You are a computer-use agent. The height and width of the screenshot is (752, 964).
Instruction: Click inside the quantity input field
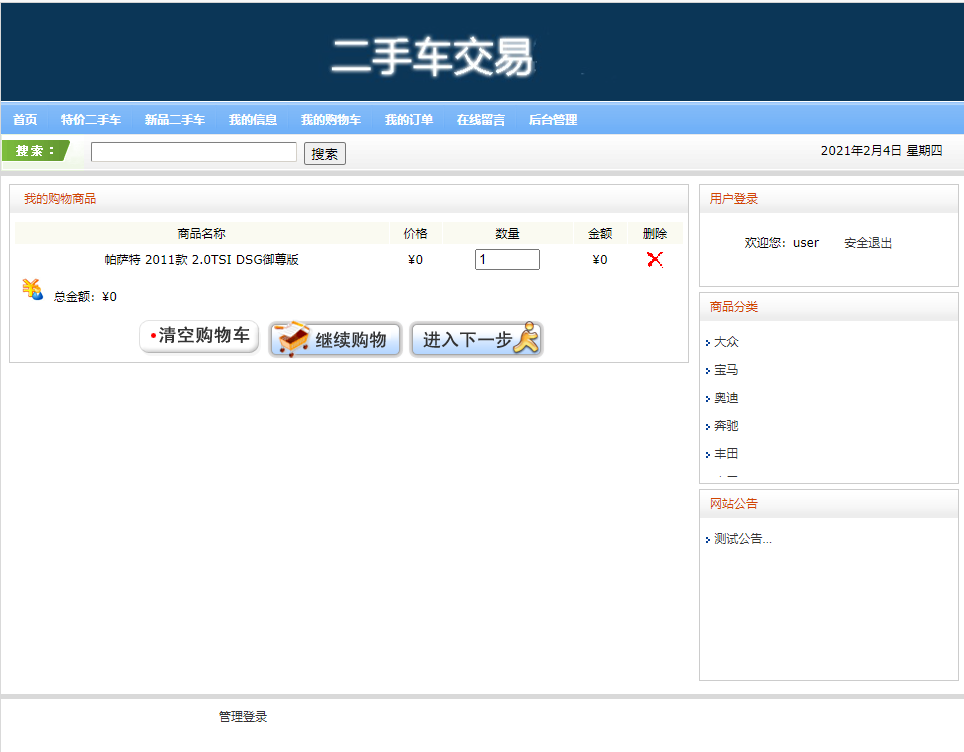point(506,258)
